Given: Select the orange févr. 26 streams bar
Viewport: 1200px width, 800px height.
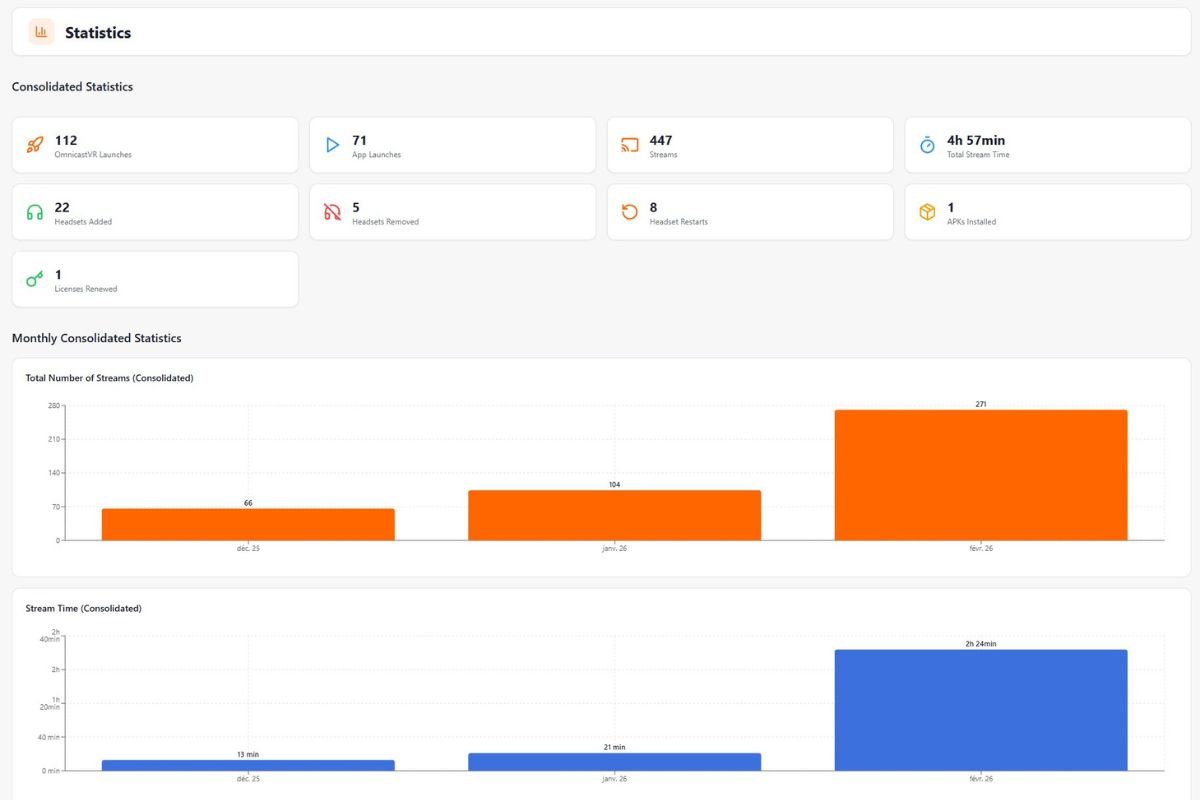Looking at the screenshot, I should [981, 475].
